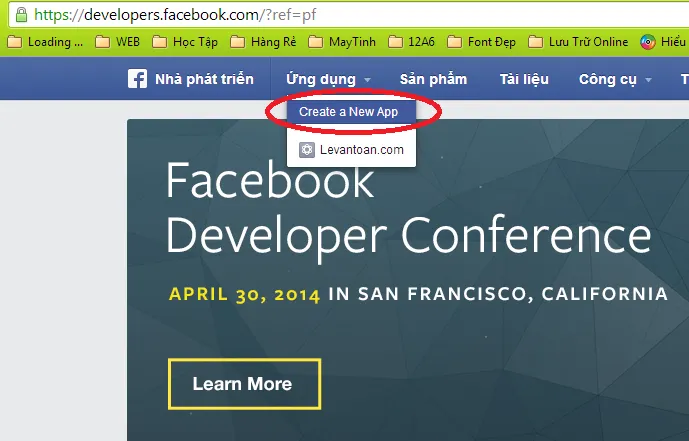Open the Levantoan.com app gear icon

[307, 150]
